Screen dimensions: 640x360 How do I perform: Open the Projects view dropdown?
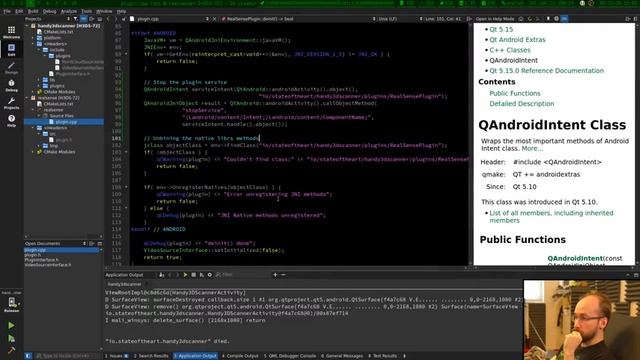coord(47,19)
